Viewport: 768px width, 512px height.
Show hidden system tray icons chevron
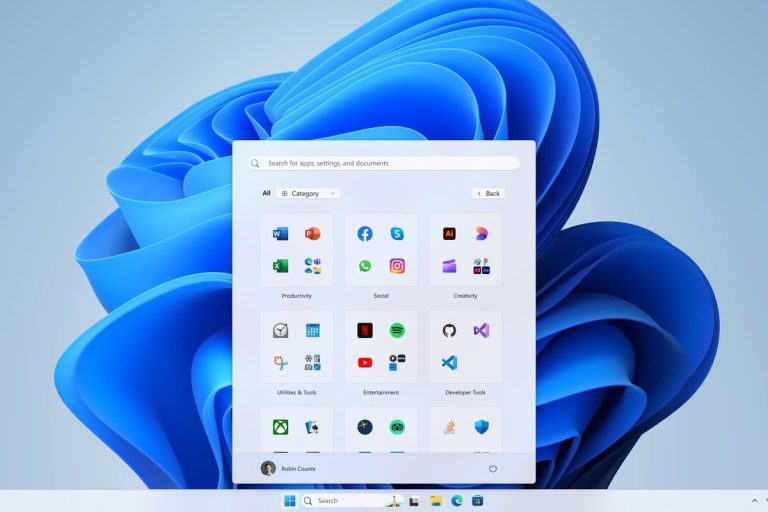tap(754, 501)
